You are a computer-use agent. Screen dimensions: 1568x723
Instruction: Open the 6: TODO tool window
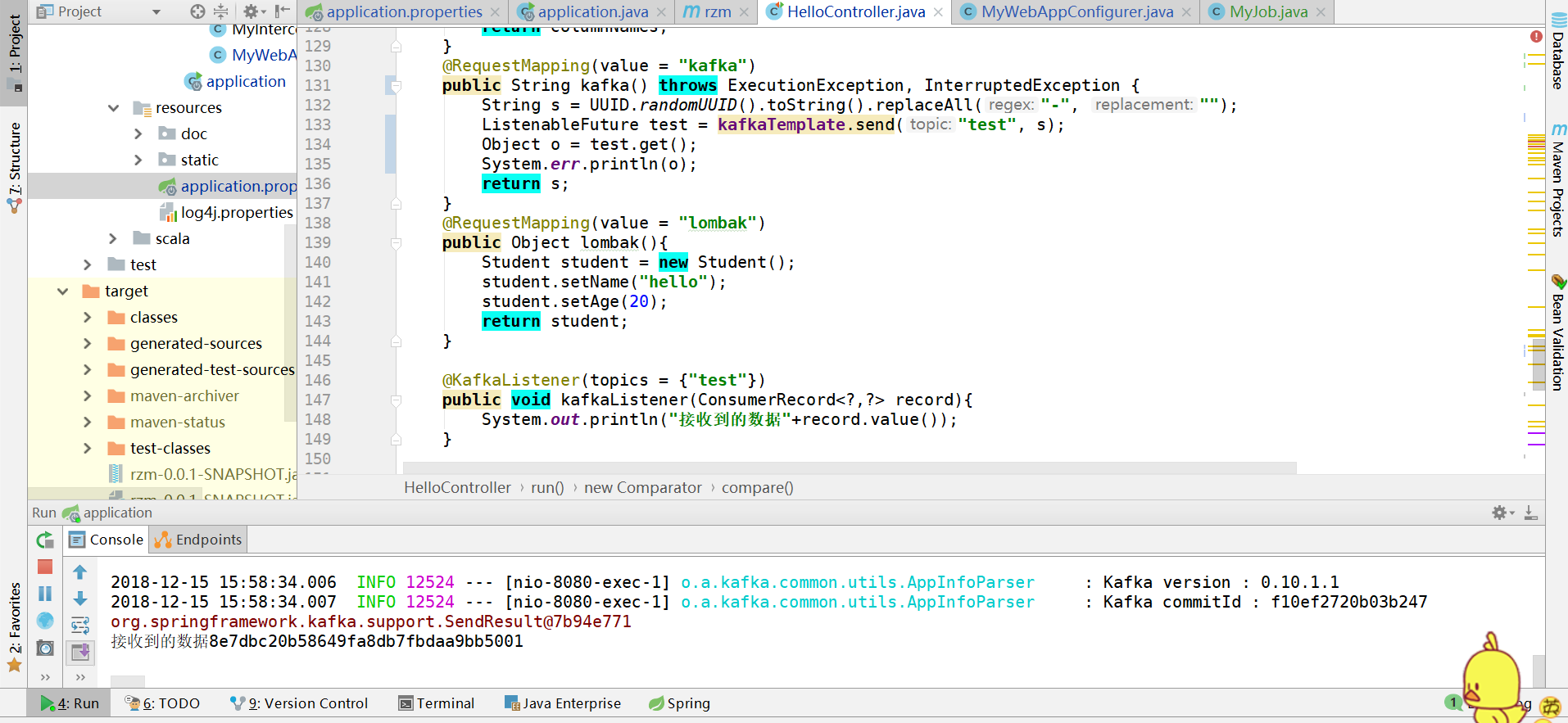pos(162,703)
